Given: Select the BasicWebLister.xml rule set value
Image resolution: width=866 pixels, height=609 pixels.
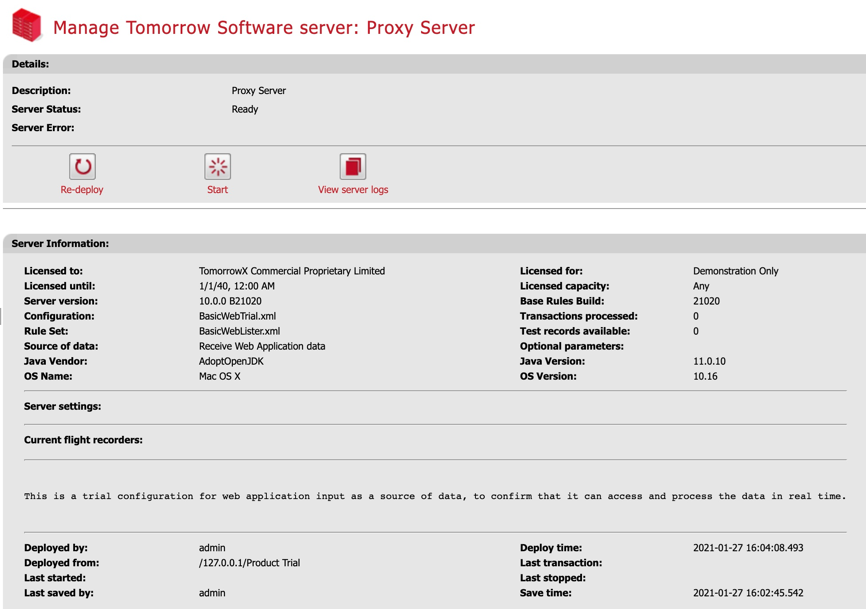Looking at the screenshot, I should tap(239, 331).
